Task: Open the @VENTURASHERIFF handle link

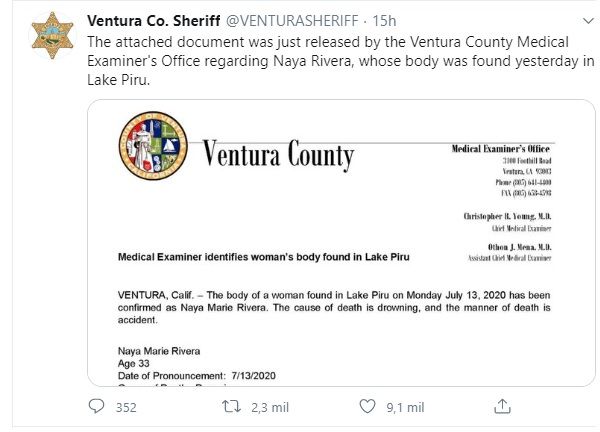Action: 292,21
